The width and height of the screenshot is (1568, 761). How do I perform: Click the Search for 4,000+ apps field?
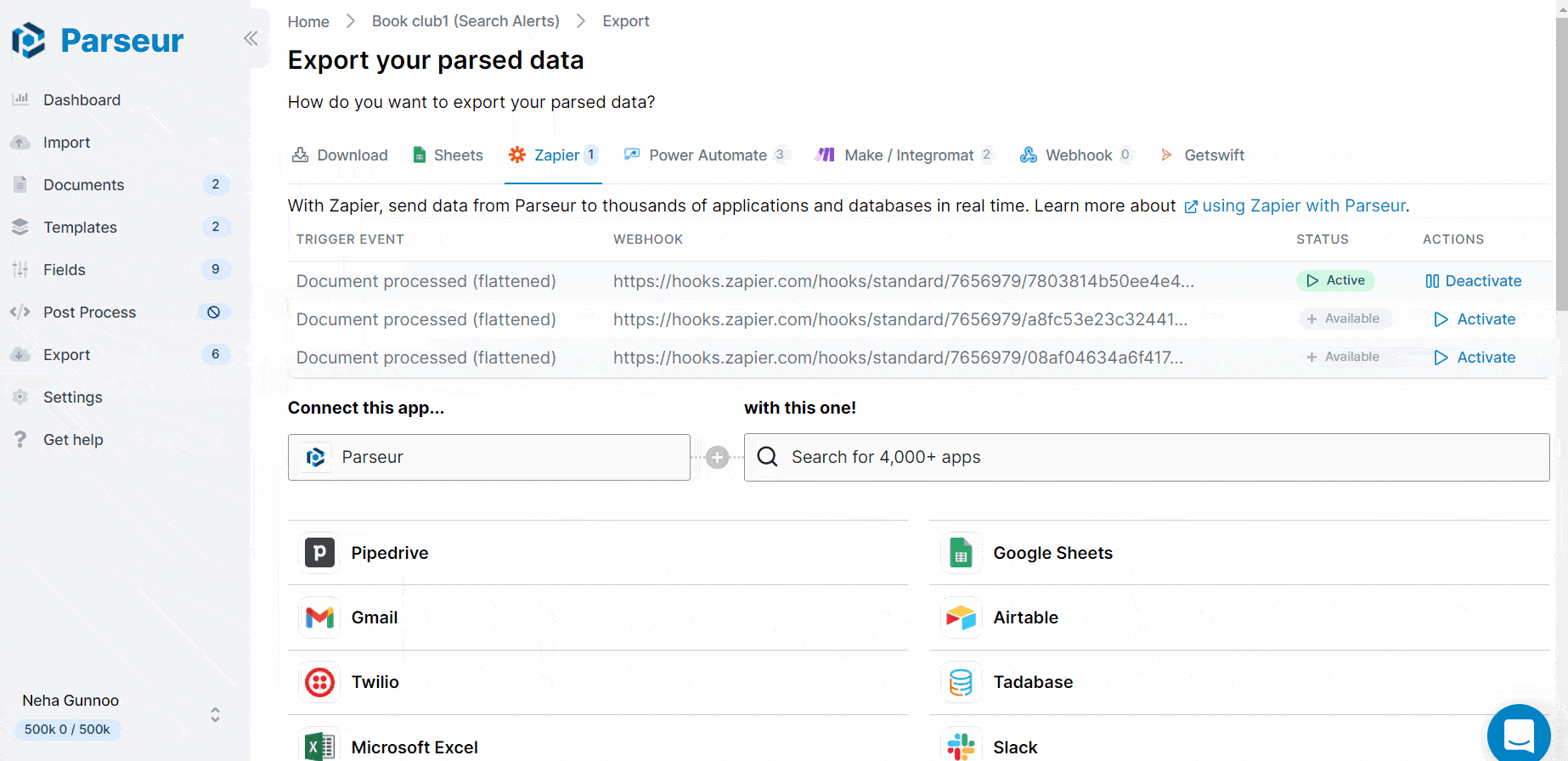(1147, 457)
